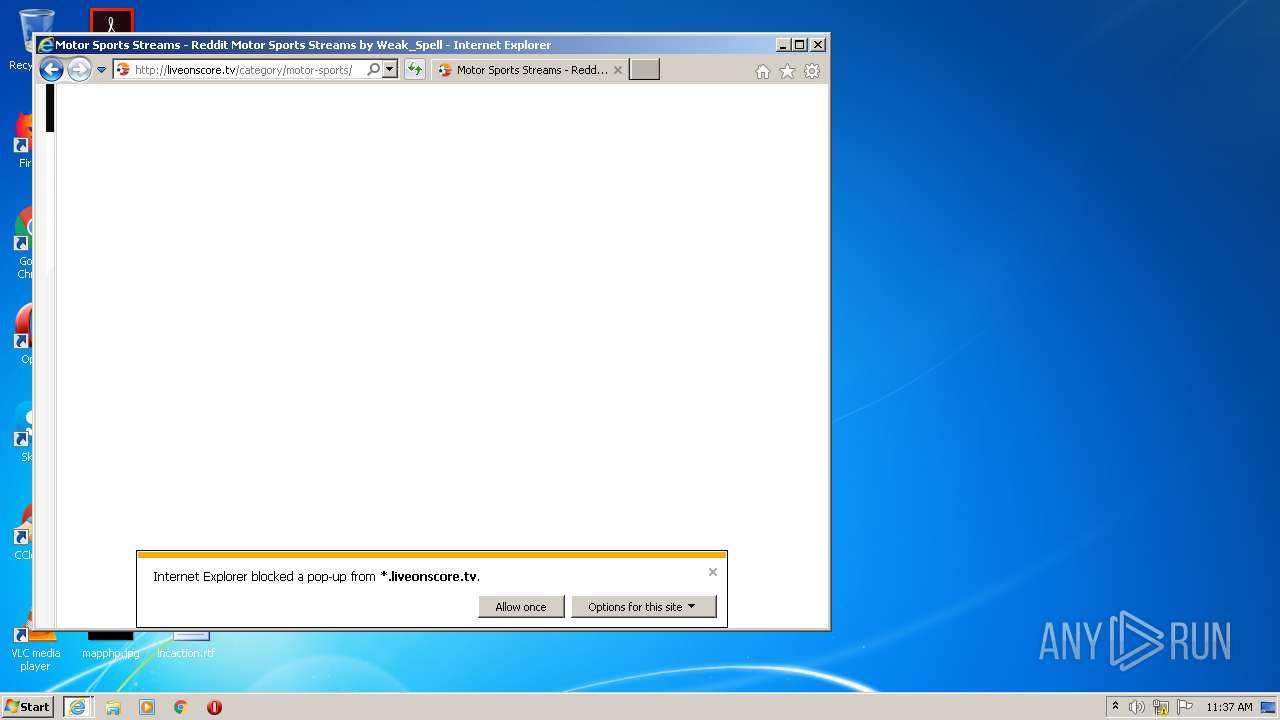Open Options for this site dropdown
This screenshot has height=720, width=1280.
coord(643,607)
